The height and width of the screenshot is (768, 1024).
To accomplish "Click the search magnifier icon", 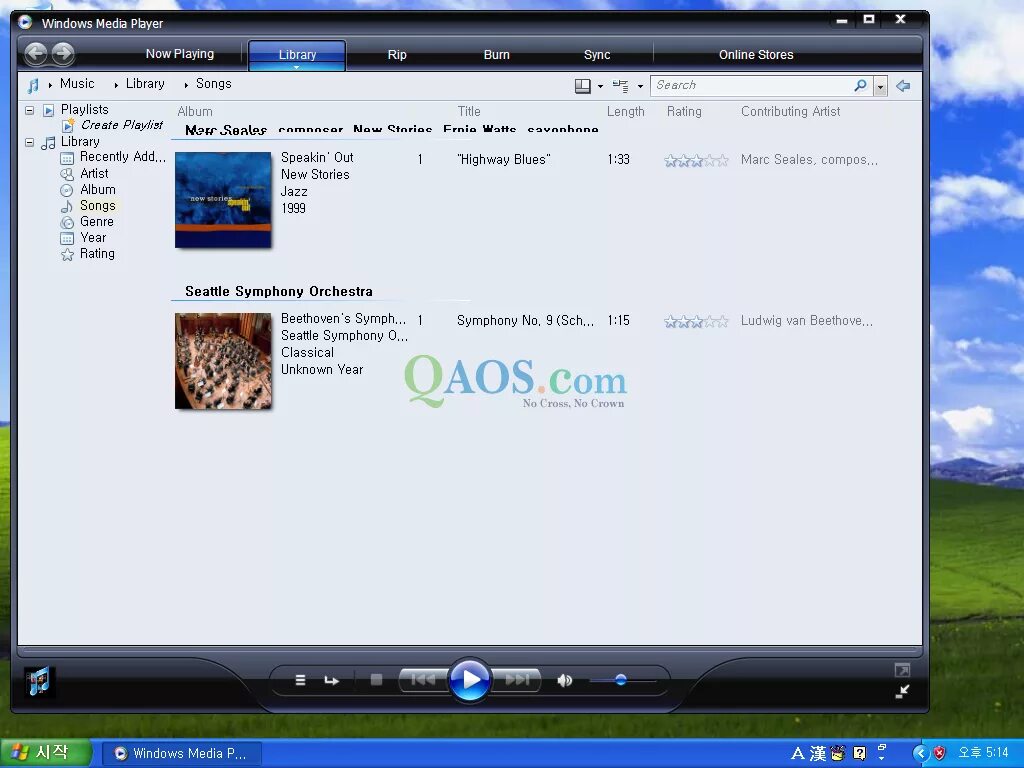I will (861, 86).
